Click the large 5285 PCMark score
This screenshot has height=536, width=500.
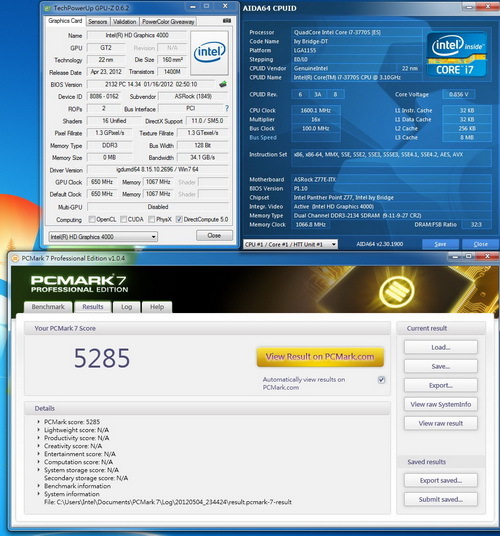102,358
